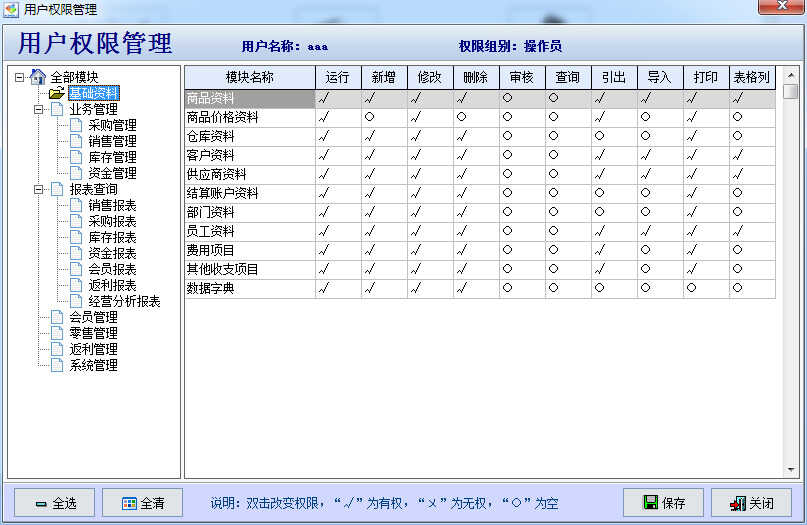Click the grid scrollbar up arrow
The height and width of the screenshot is (525, 807).
click(791, 75)
